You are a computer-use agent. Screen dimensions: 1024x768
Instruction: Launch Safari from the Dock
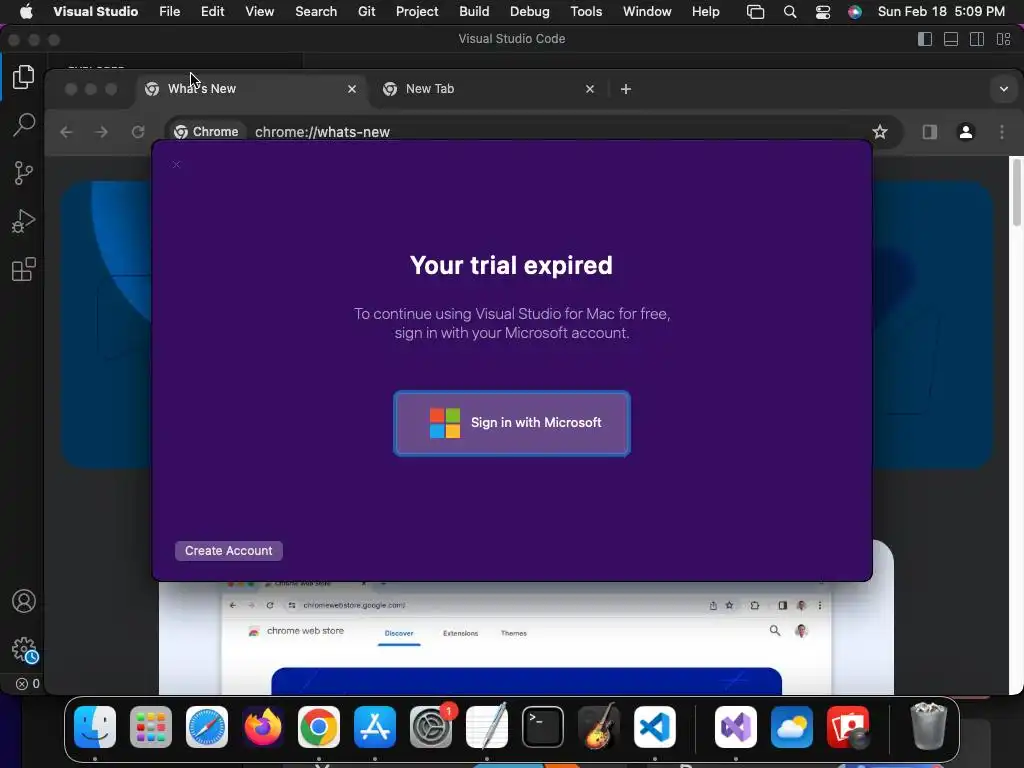[207, 727]
